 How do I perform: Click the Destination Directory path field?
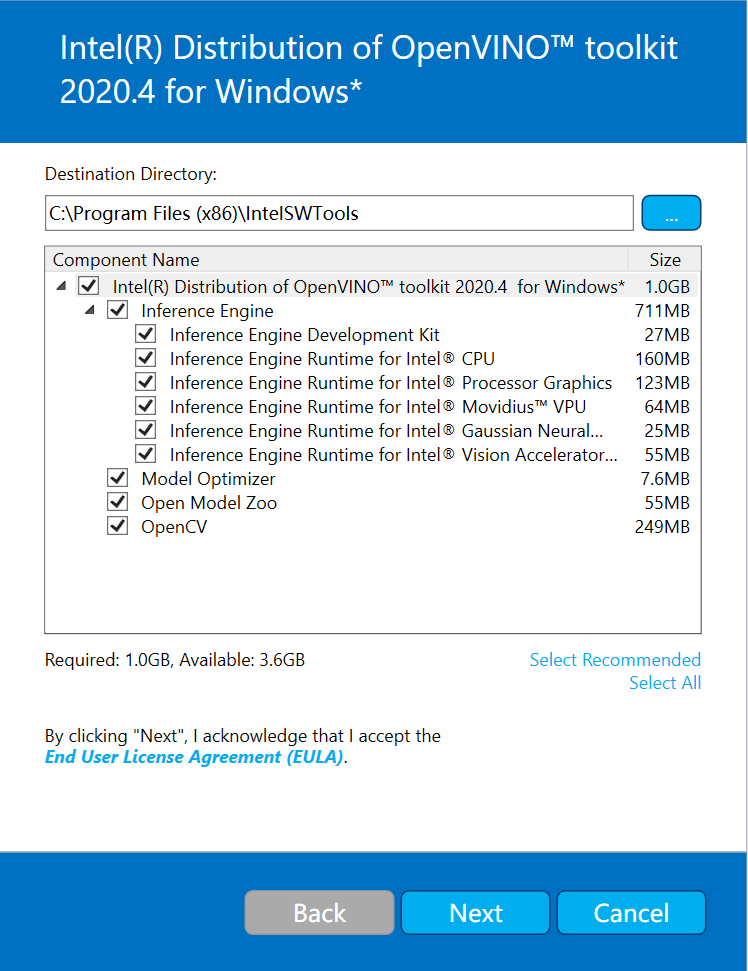coord(338,213)
